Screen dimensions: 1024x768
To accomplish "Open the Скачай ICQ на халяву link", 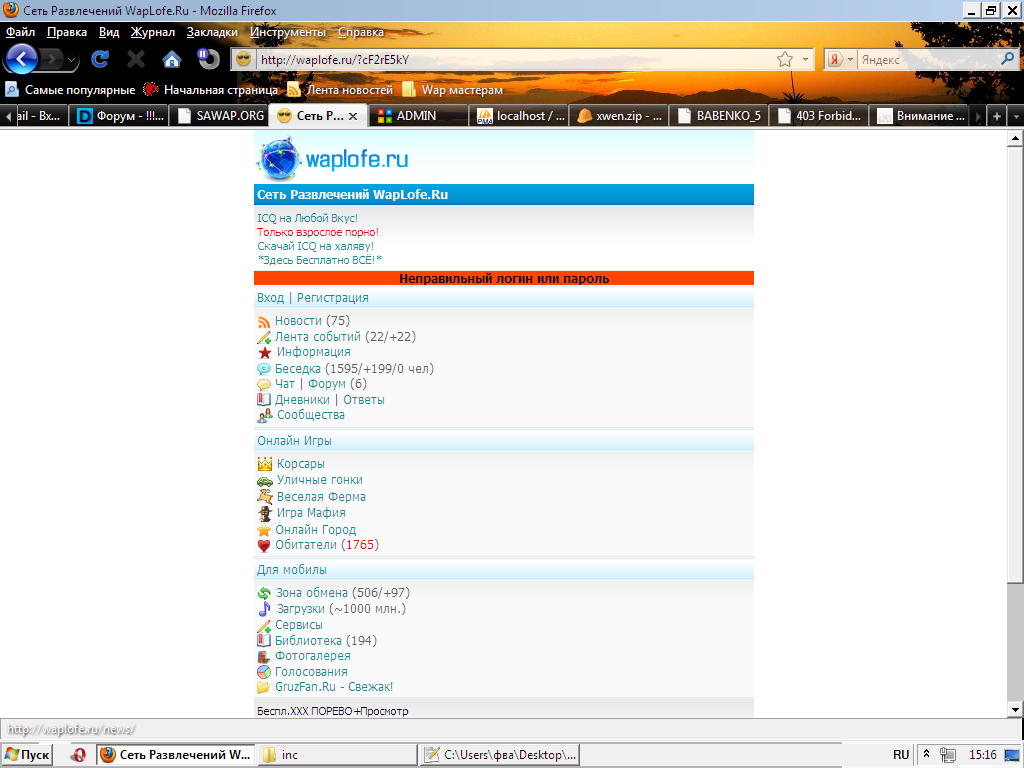I will tap(315, 246).
